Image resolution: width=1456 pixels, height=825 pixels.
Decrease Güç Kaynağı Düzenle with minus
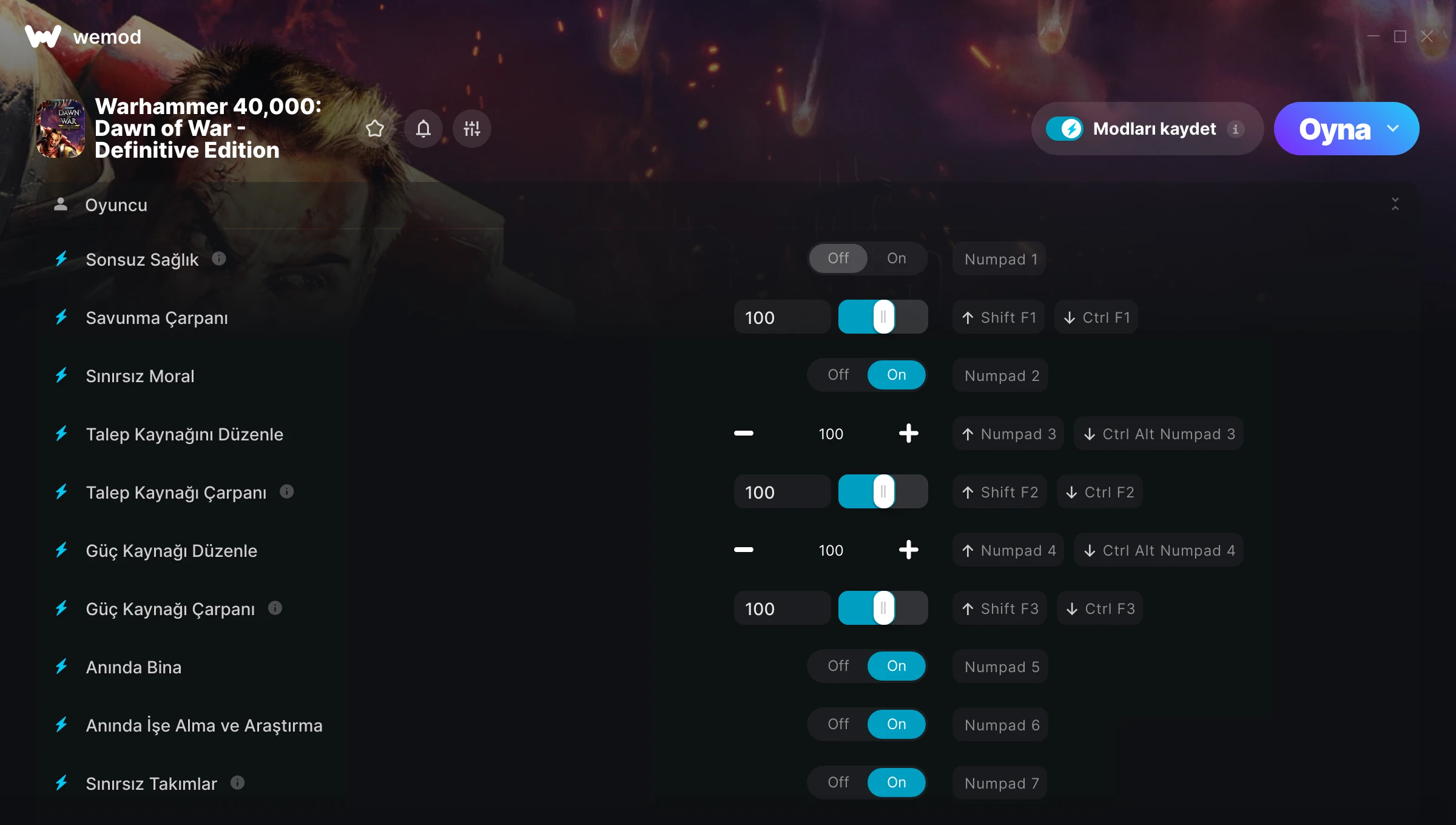click(x=744, y=550)
